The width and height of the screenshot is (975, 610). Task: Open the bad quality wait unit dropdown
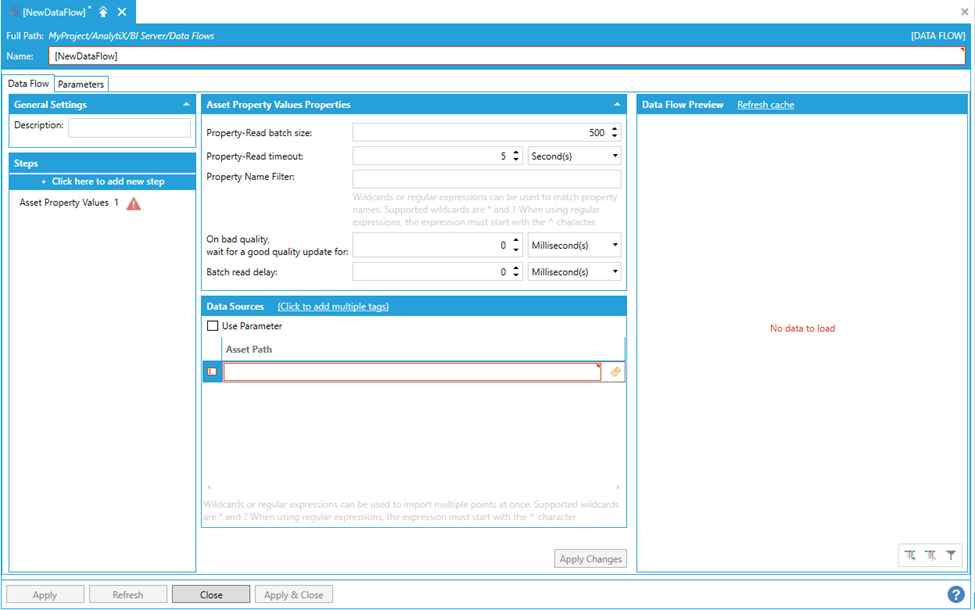tap(574, 245)
